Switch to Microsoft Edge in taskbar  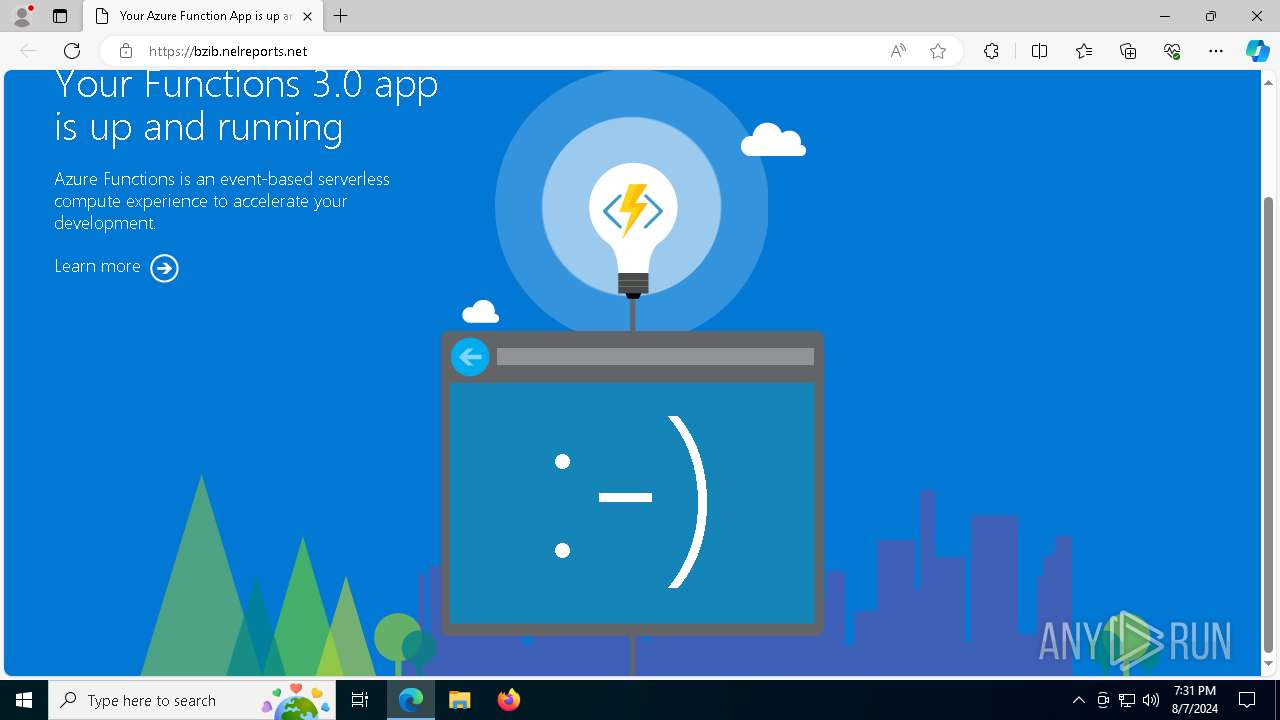[x=411, y=700]
